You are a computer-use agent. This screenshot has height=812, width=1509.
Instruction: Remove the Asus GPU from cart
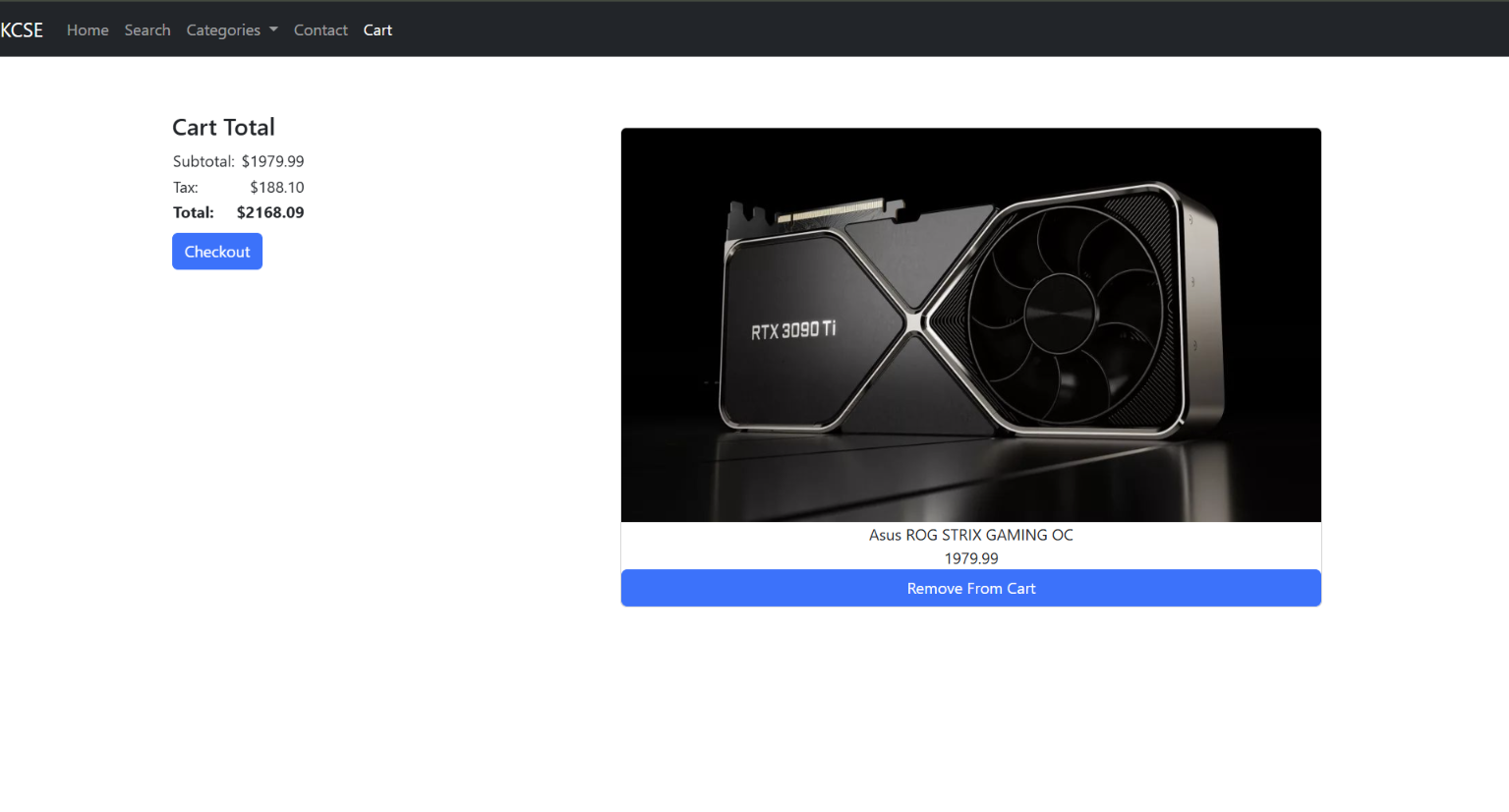(x=970, y=588)
